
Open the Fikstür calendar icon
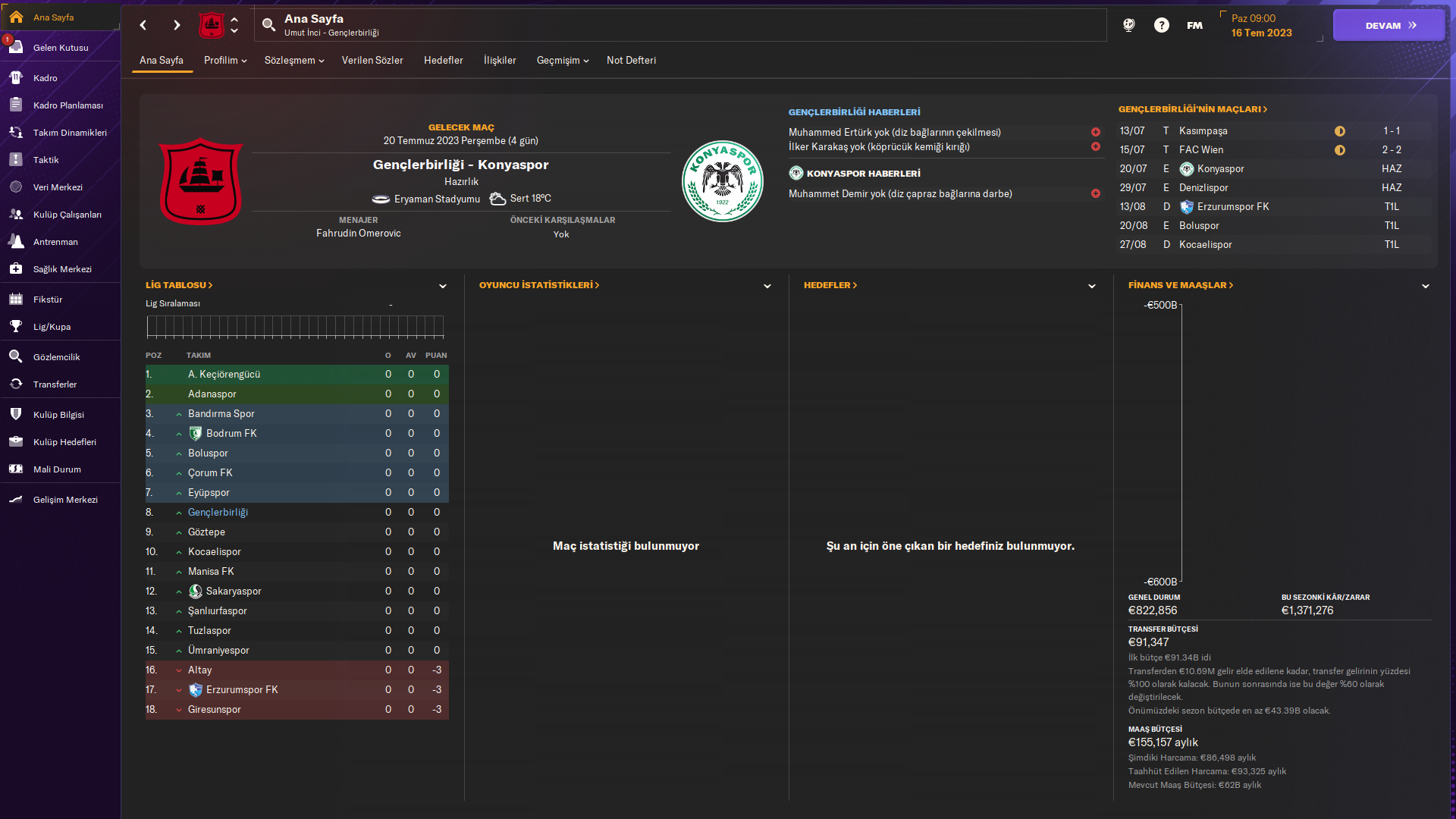(16, 299)
